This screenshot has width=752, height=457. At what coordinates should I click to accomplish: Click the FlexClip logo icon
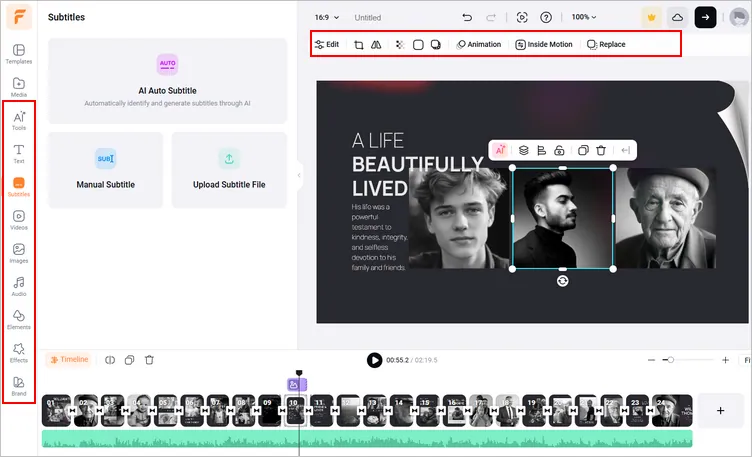pos(19,17)
